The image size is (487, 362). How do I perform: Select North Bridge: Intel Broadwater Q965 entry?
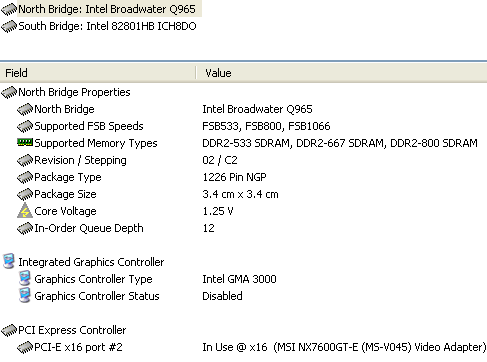pyautogui.click(x=101, y=9)
